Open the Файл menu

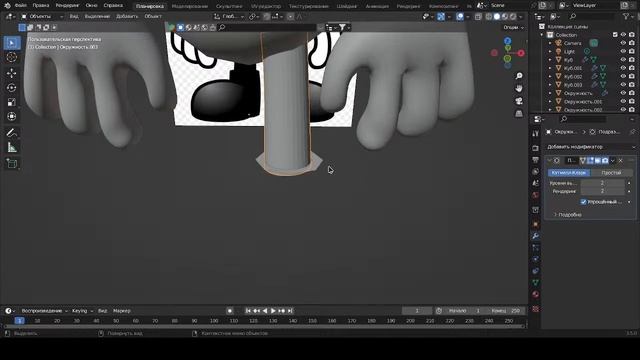point(20,6)
